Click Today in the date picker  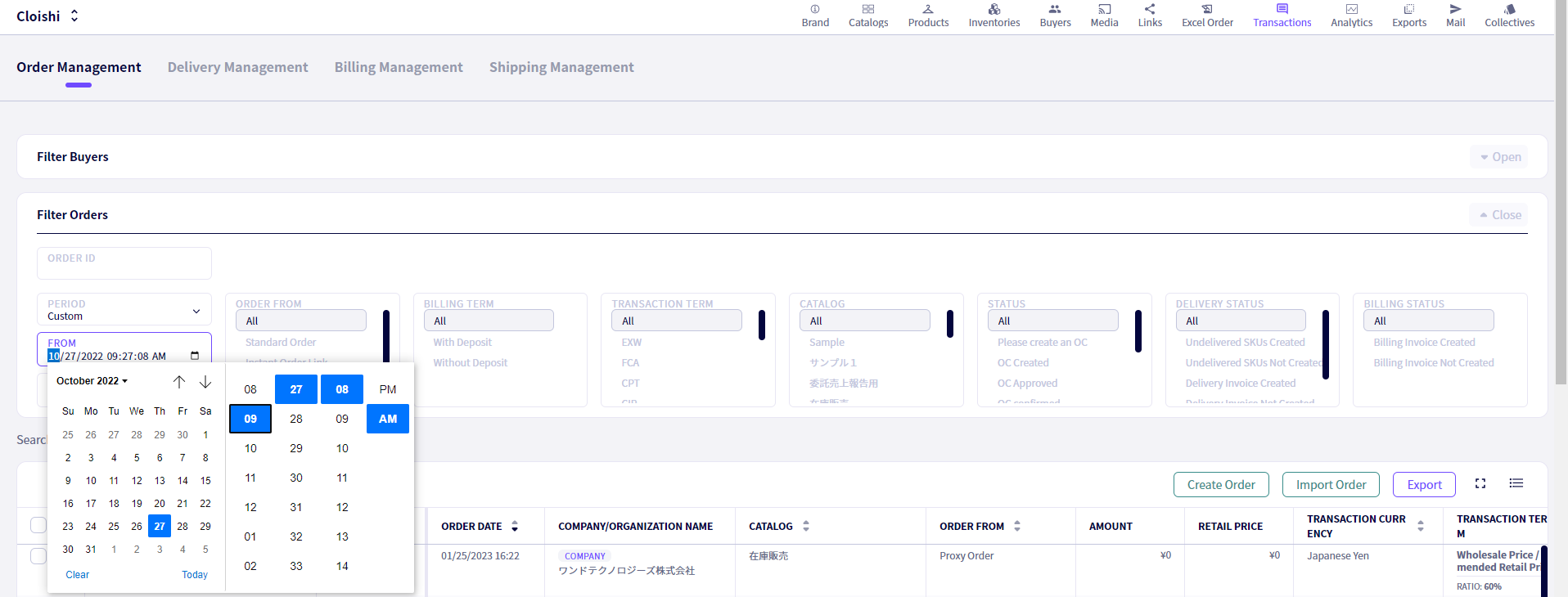[x=195, y=575]
